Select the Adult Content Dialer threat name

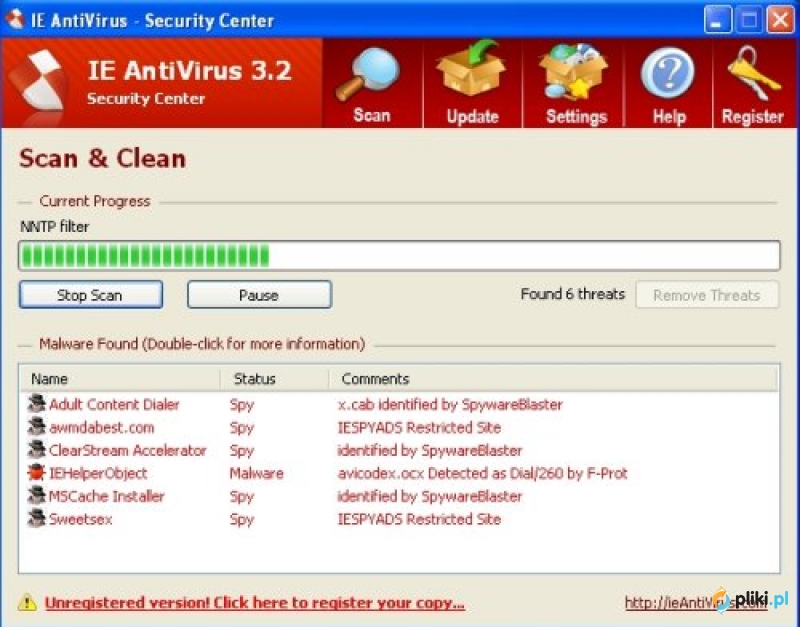click(x=114, y=405)
